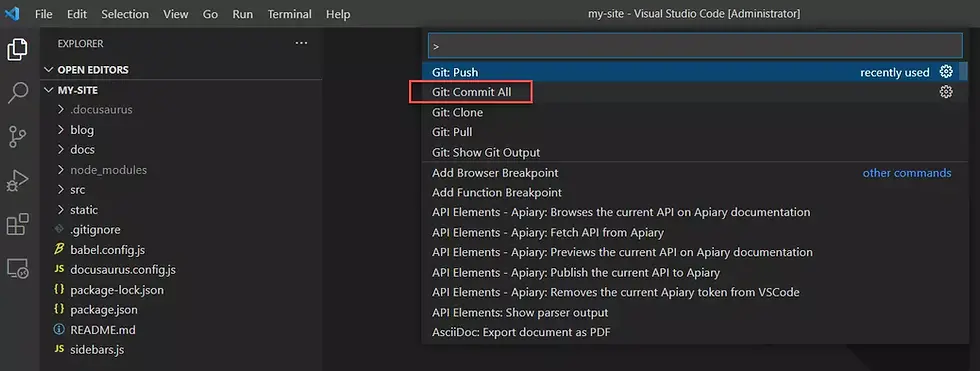Click the JS icon of sidebars.js
This screenshot has height=371, width=980.
59,349
